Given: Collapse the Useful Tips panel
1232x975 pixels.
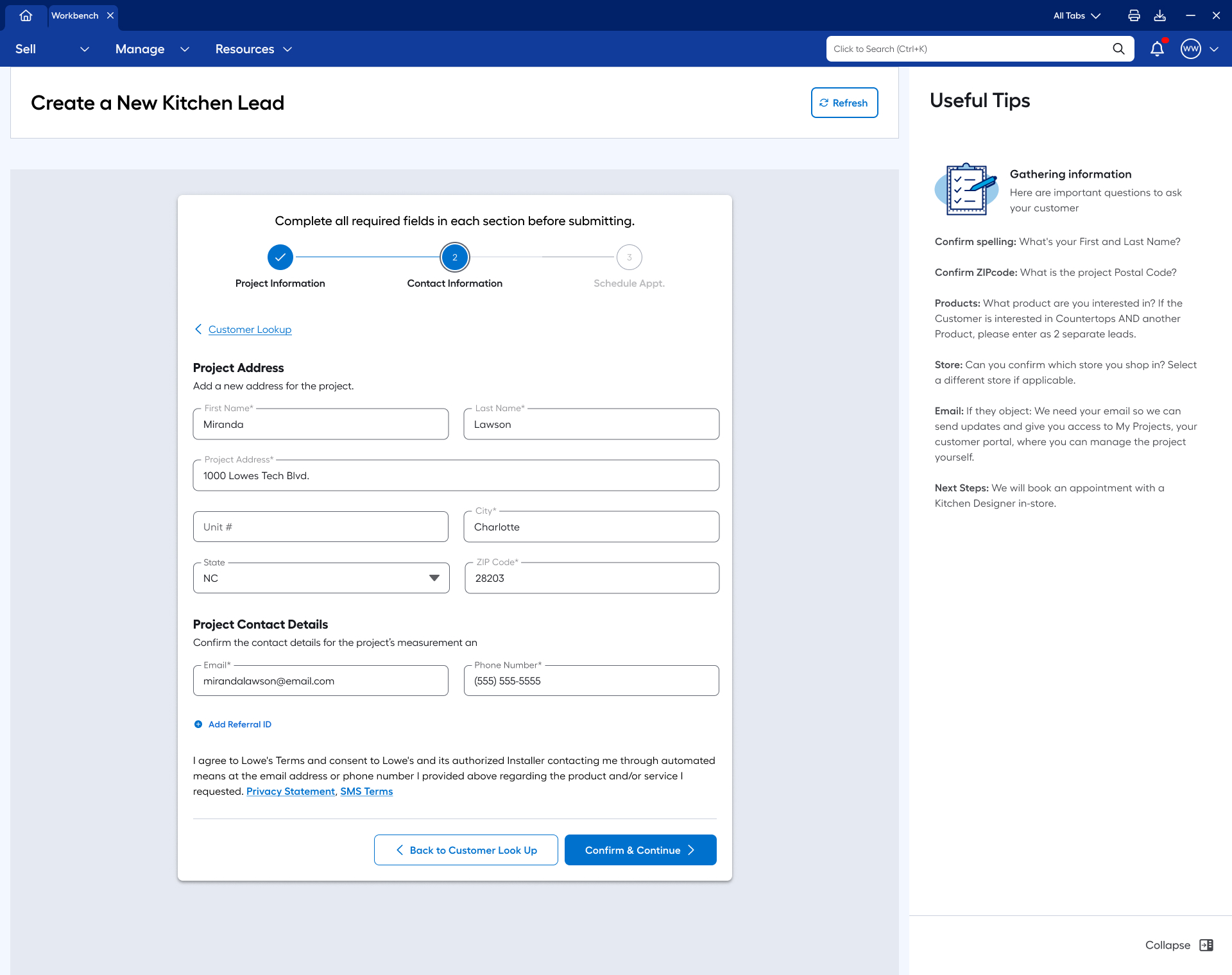Looking at the screenshot, I should point(1179,945).
